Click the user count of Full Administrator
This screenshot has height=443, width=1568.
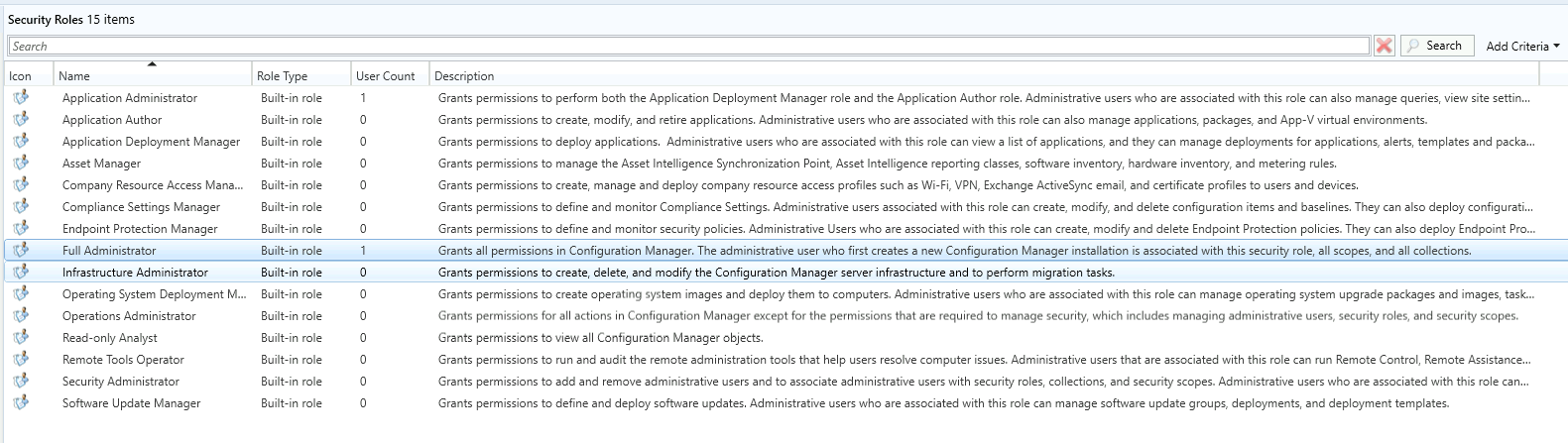click(x=363, y=251)
